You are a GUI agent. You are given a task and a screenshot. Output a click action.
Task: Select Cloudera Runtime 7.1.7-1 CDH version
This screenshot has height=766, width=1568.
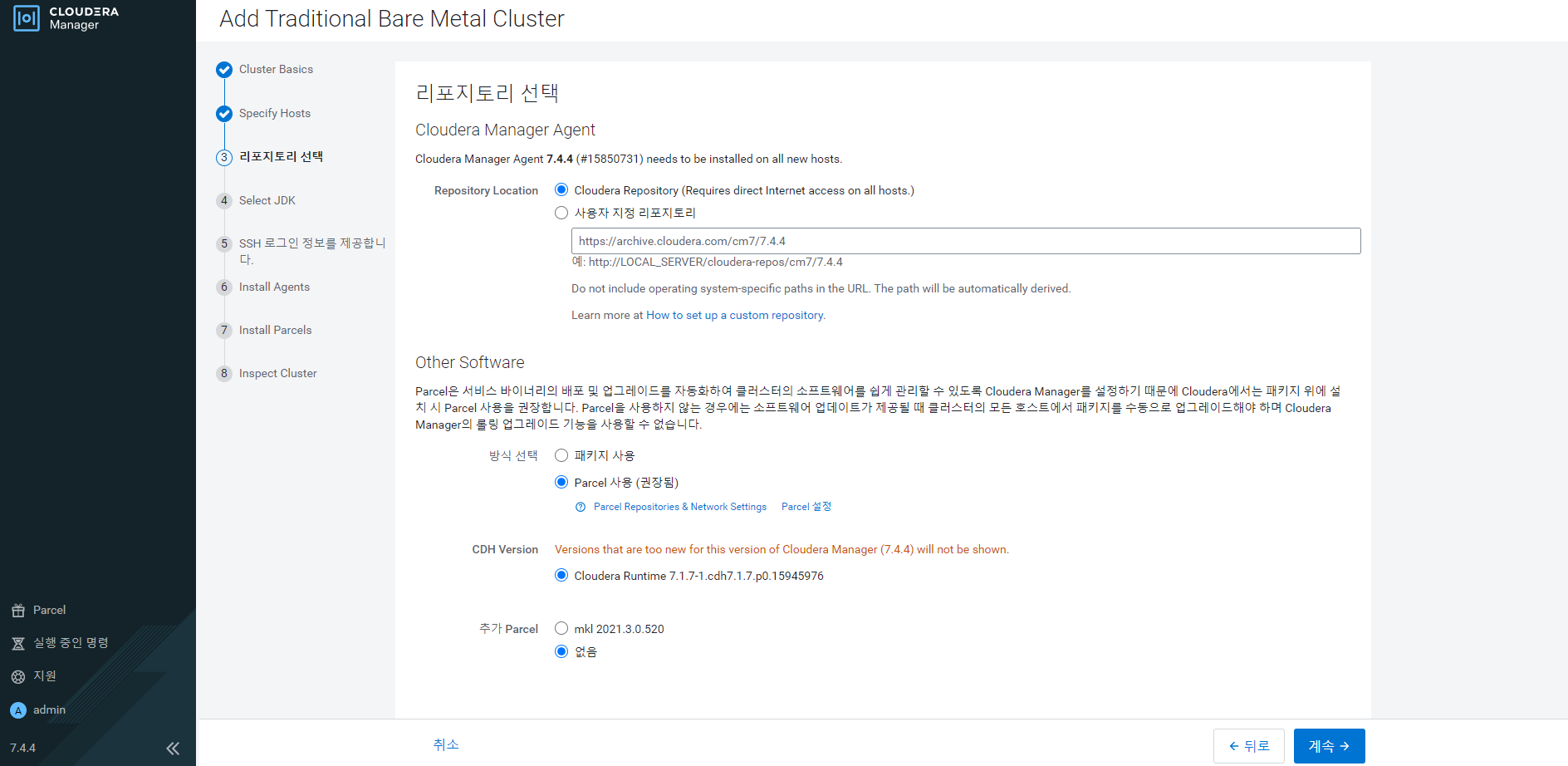(561, 575)
